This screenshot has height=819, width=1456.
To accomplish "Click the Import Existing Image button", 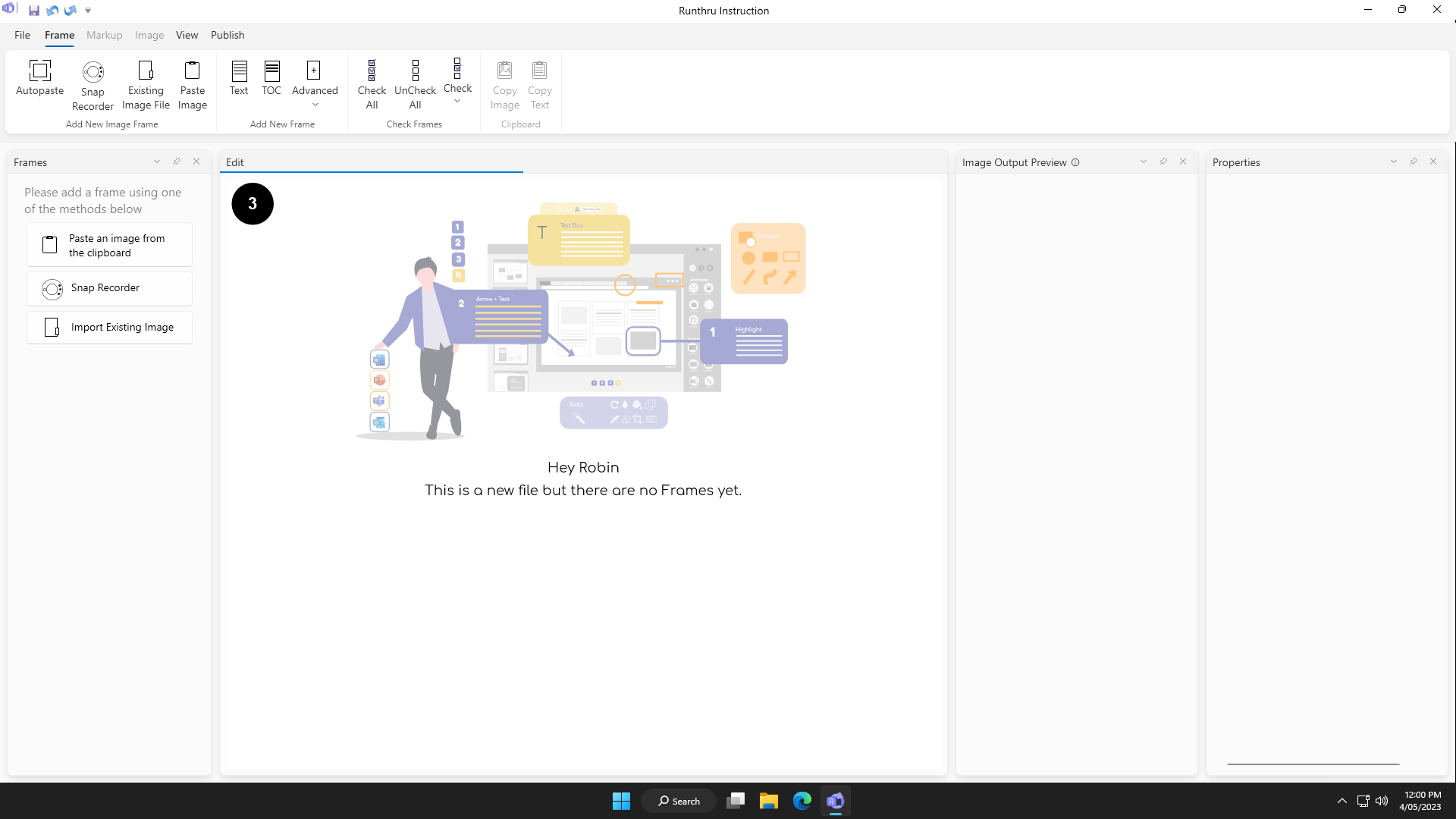I will coord(109,328).
